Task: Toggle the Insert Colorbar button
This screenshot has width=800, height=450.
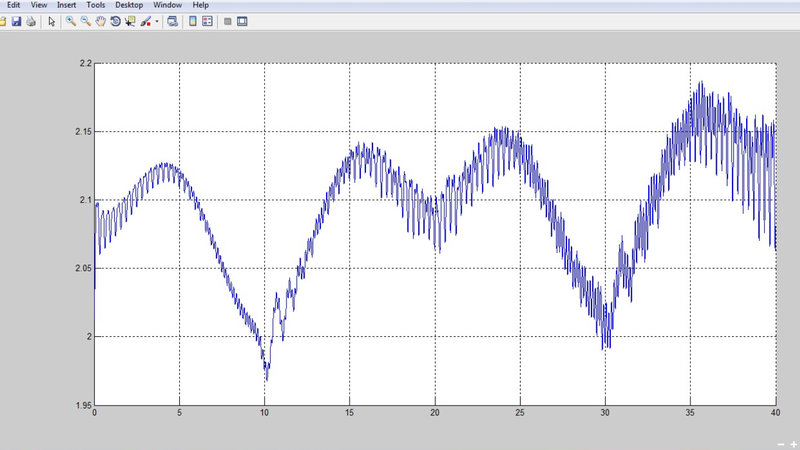Action: (x=193, y=21)
